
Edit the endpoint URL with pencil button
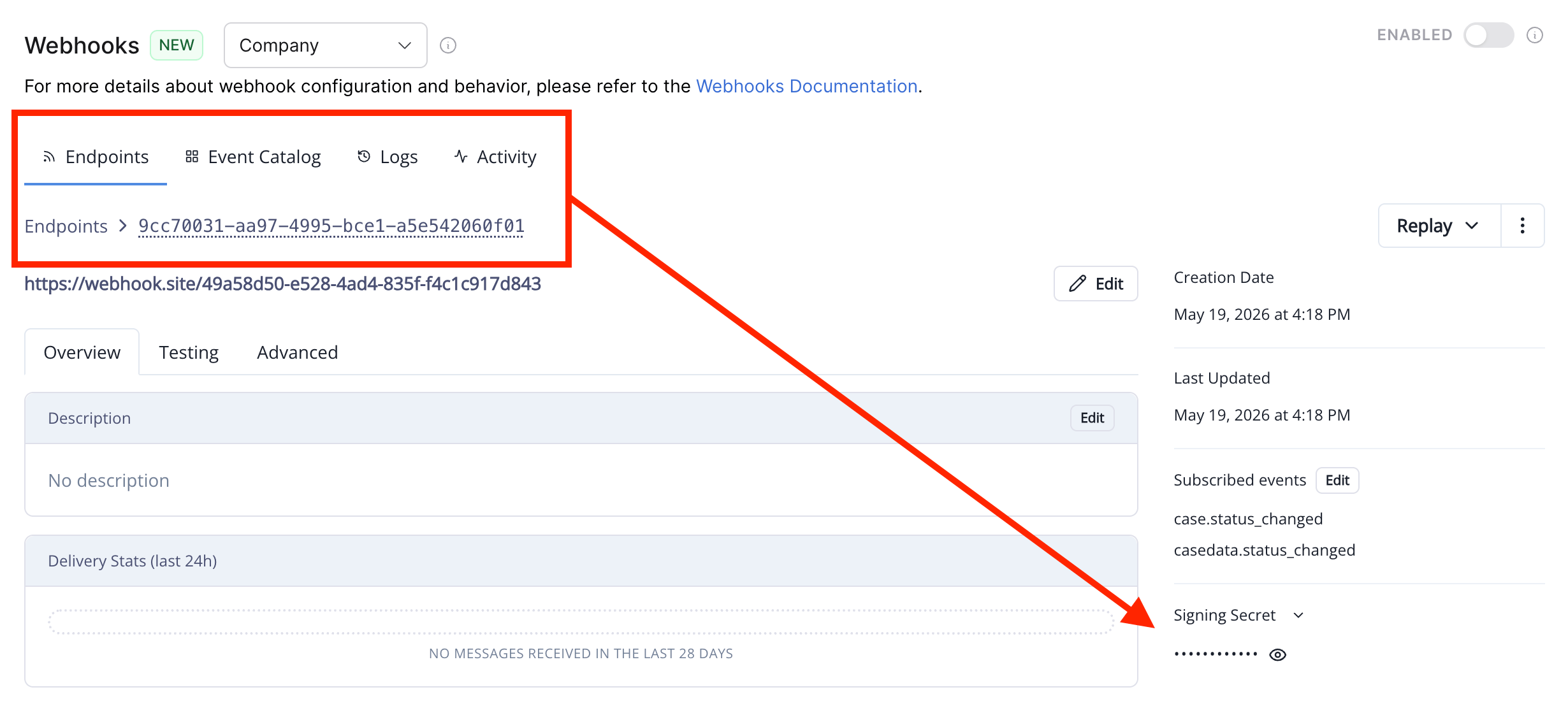1096,284
